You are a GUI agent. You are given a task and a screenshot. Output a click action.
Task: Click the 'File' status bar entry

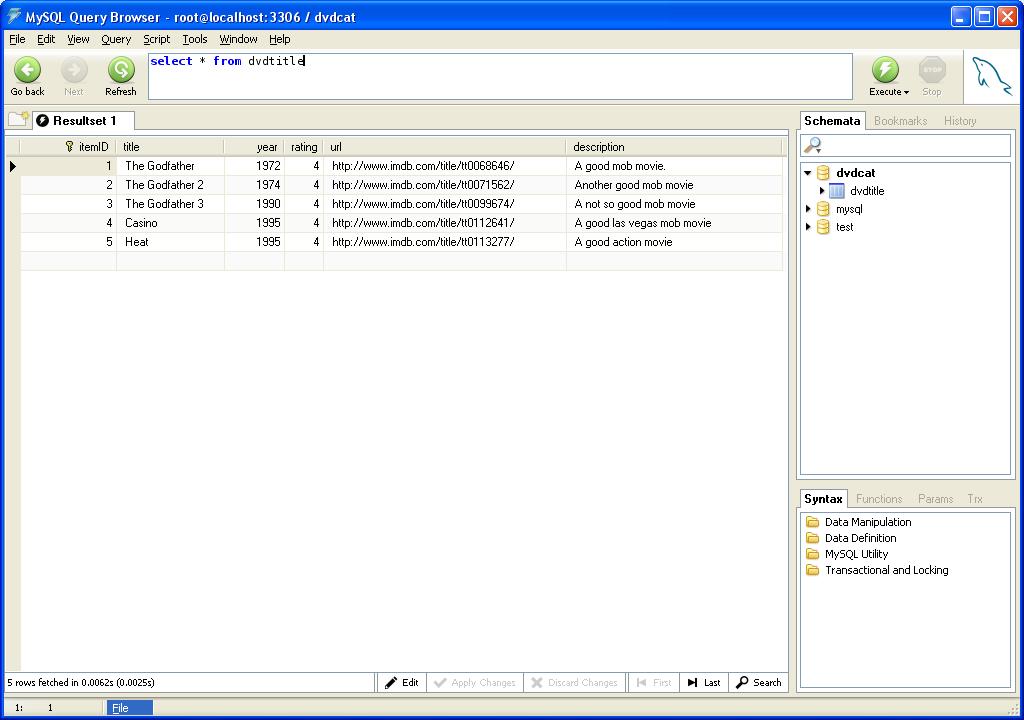point(129,708)
